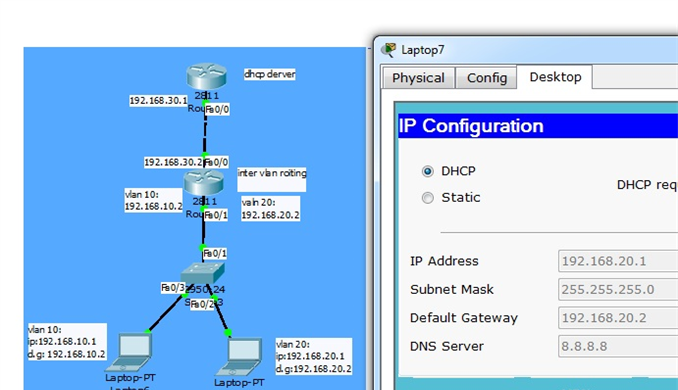This screenshot has height=390, width=678.
Task: Select the dhcp derver text note
Action: (x=269, y=74)
